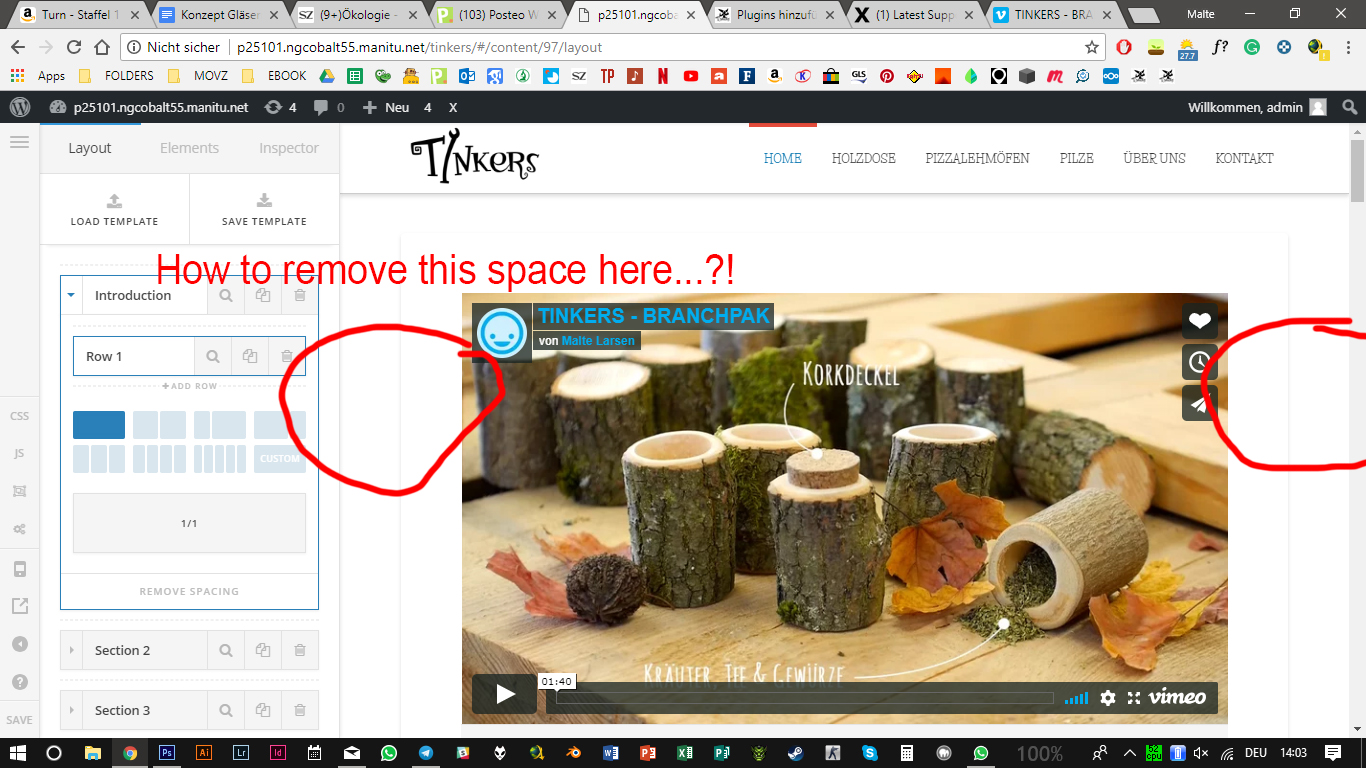Select the single full-width column layout
The image size is (1366, 768).
[x=99, y=425]
